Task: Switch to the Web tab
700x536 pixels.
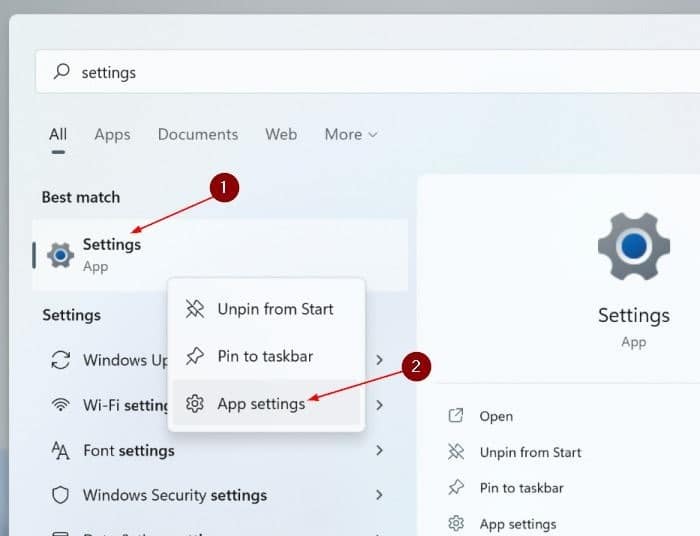Action: point(281,134)
